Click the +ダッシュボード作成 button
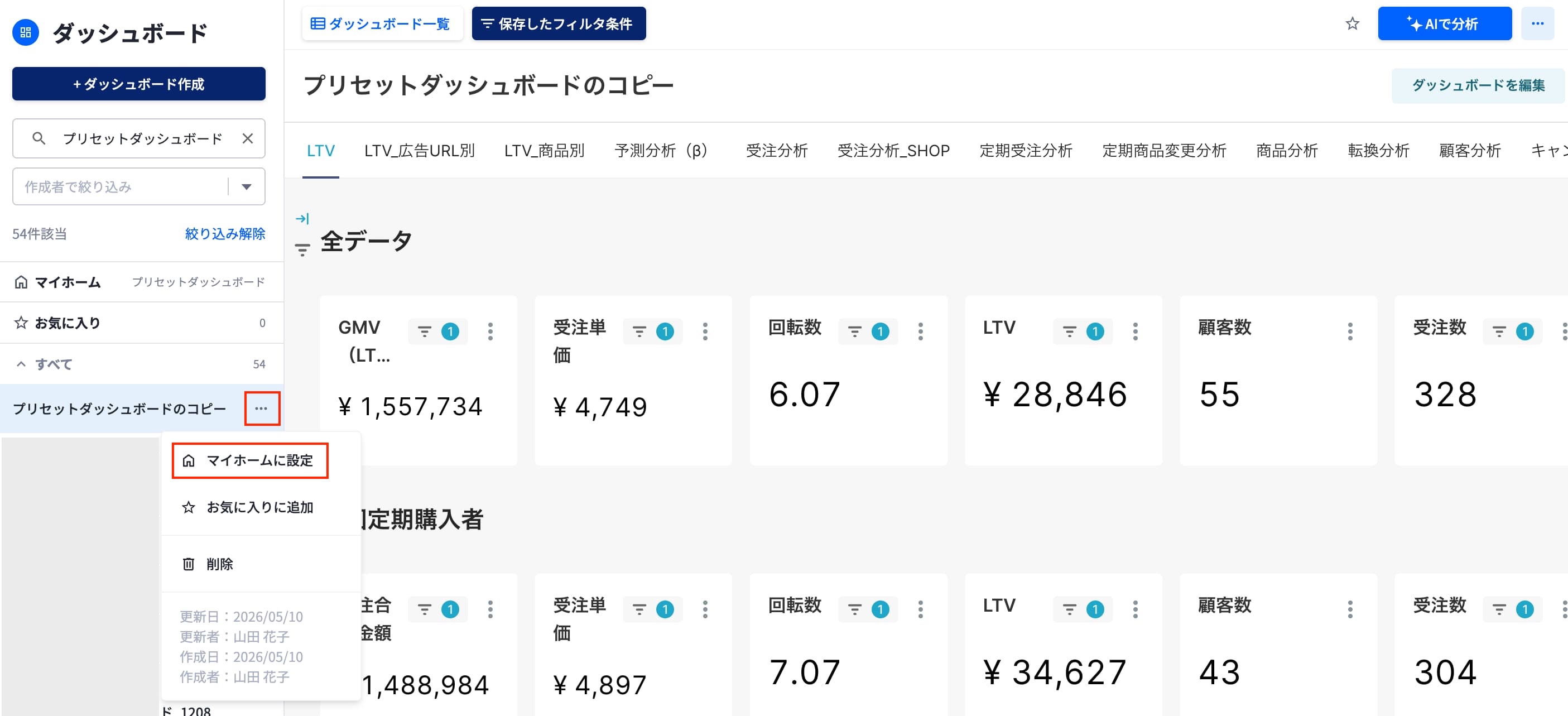 (139, 83)
